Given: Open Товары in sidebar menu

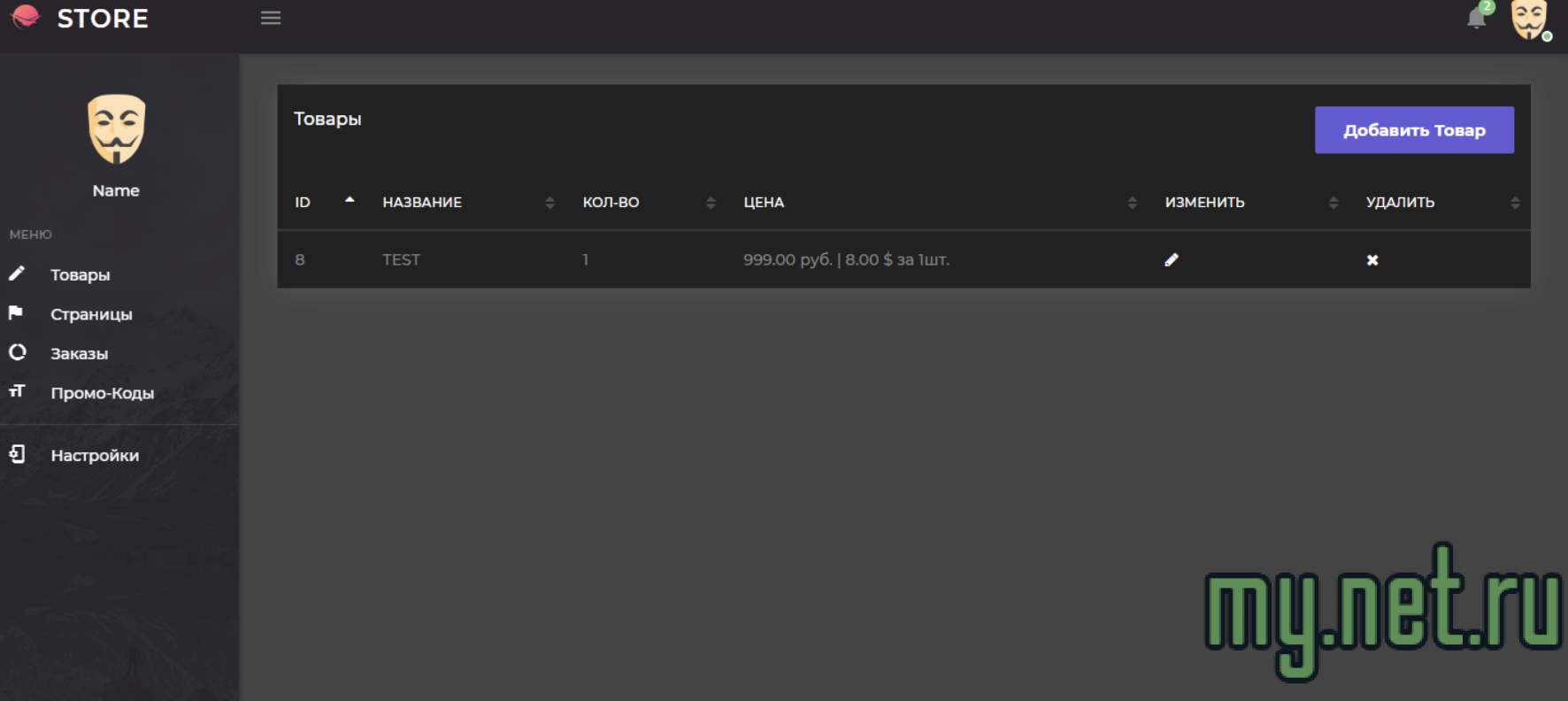Looking at the screenshot, I should click(x=81, y=275).
